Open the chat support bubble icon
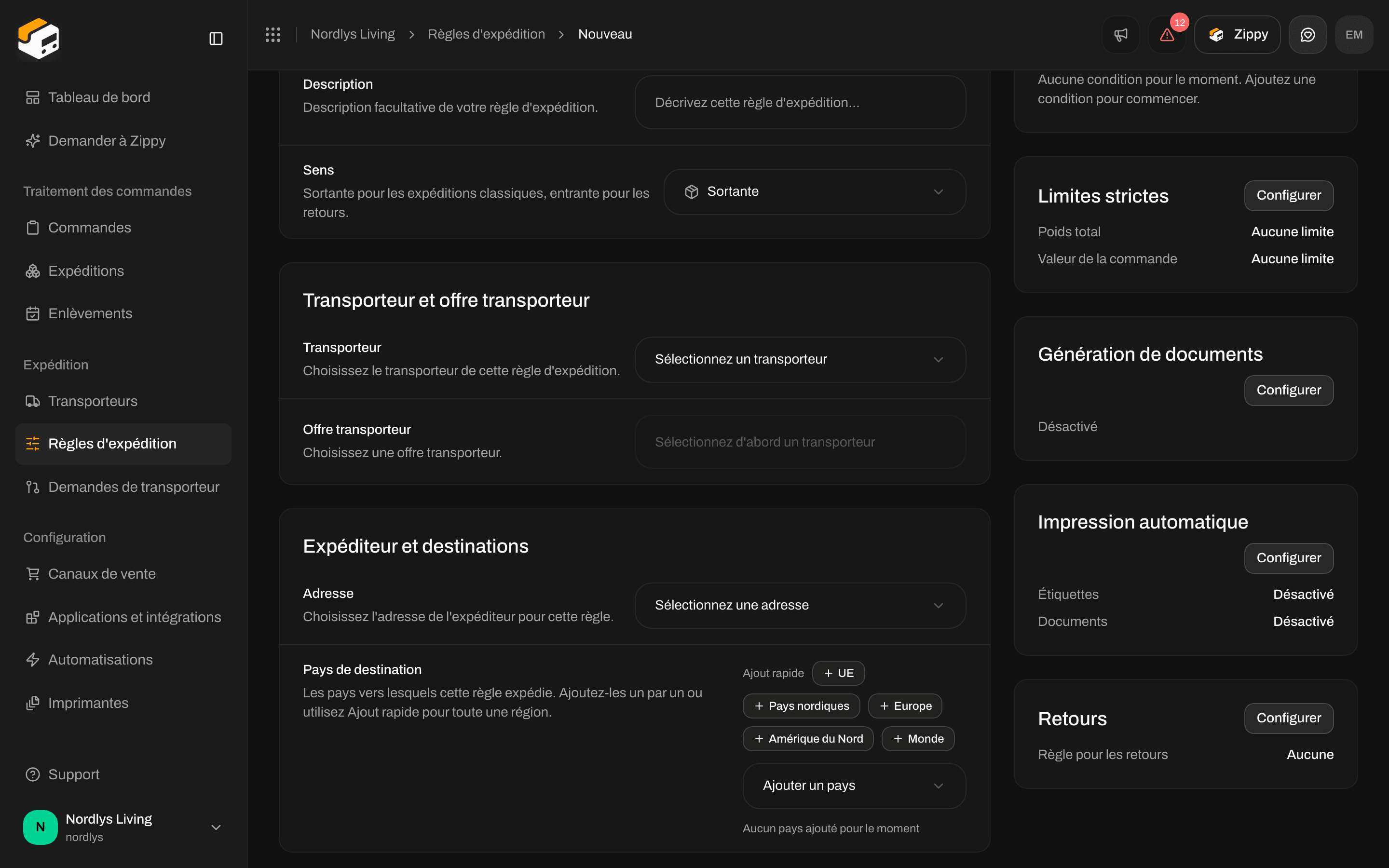 click(x=1307, y=34)
